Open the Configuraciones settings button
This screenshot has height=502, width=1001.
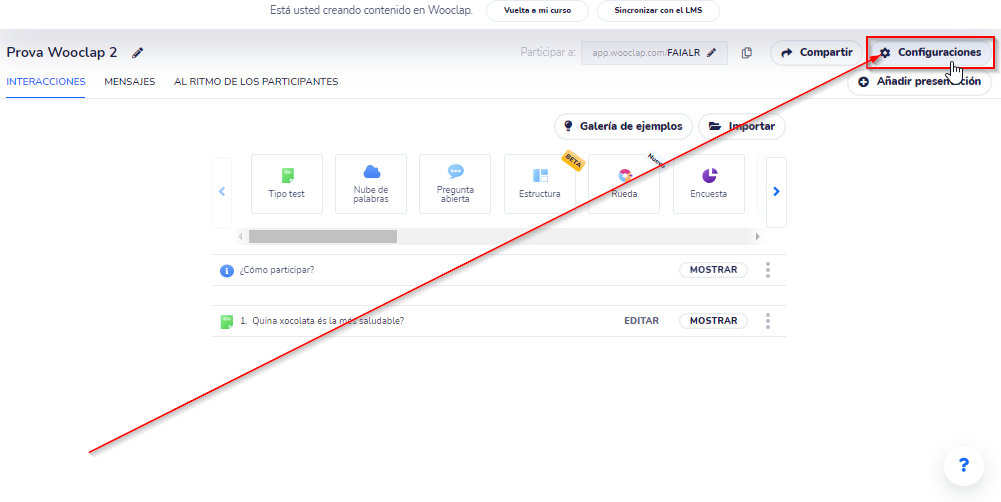pyautogui.click(x=930, y=52)
